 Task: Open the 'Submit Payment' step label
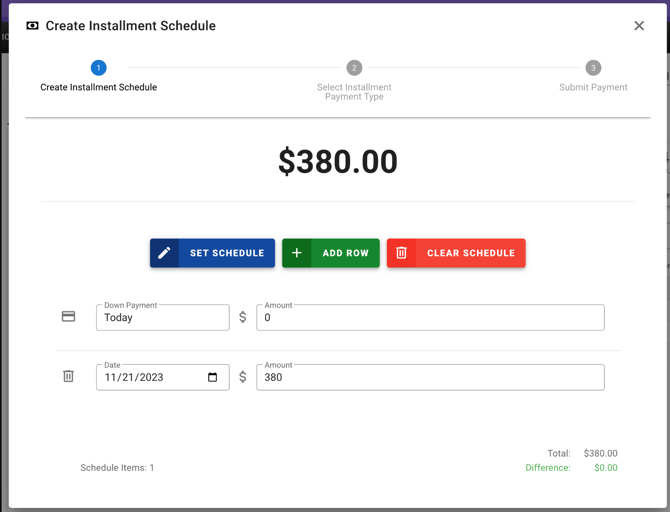coord(593,88)
